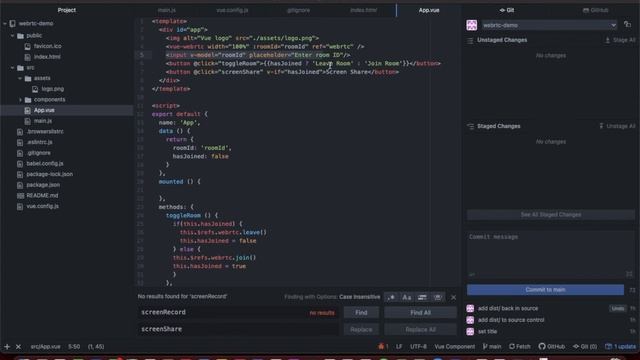The height and width of the screenshot is (360, 640).
Task: Select the App.vue editor tab
Action: point(429,10)
